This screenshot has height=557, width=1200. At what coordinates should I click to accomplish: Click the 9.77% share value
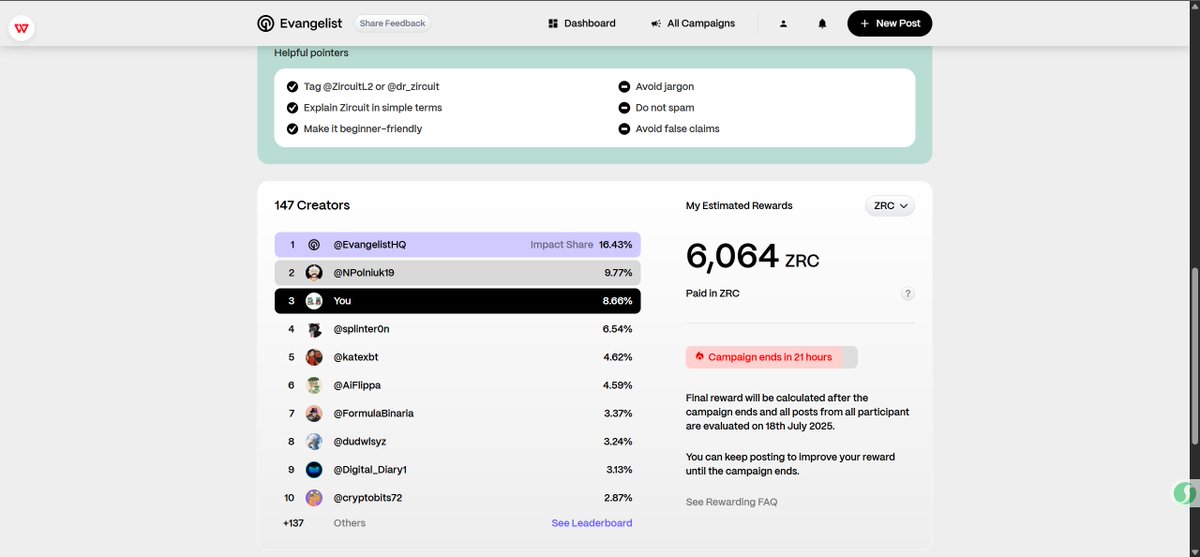coord(618,272)
